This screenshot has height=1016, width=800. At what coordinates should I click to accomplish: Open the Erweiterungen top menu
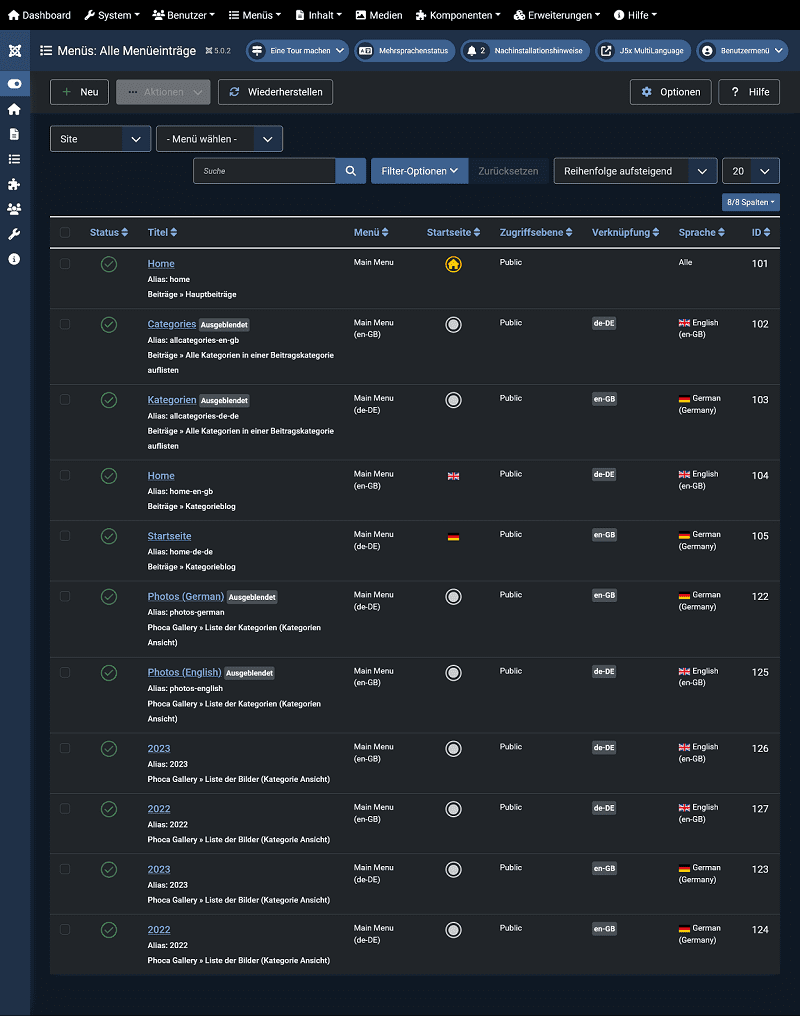[557, 15]
